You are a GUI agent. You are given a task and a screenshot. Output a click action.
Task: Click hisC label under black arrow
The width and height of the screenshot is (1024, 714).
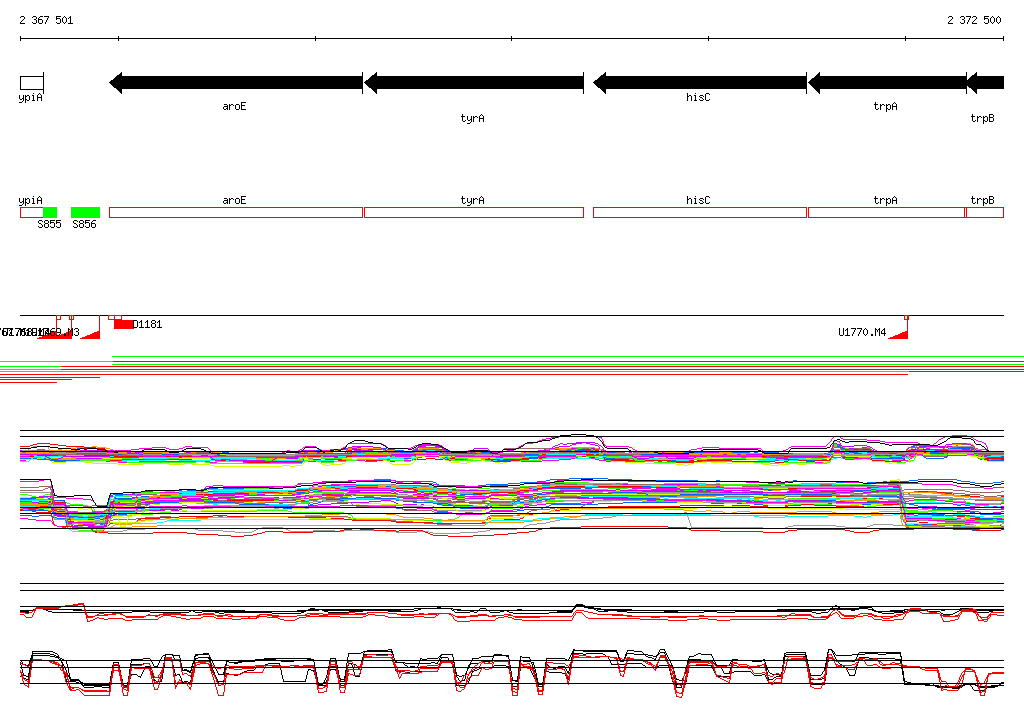698,97
